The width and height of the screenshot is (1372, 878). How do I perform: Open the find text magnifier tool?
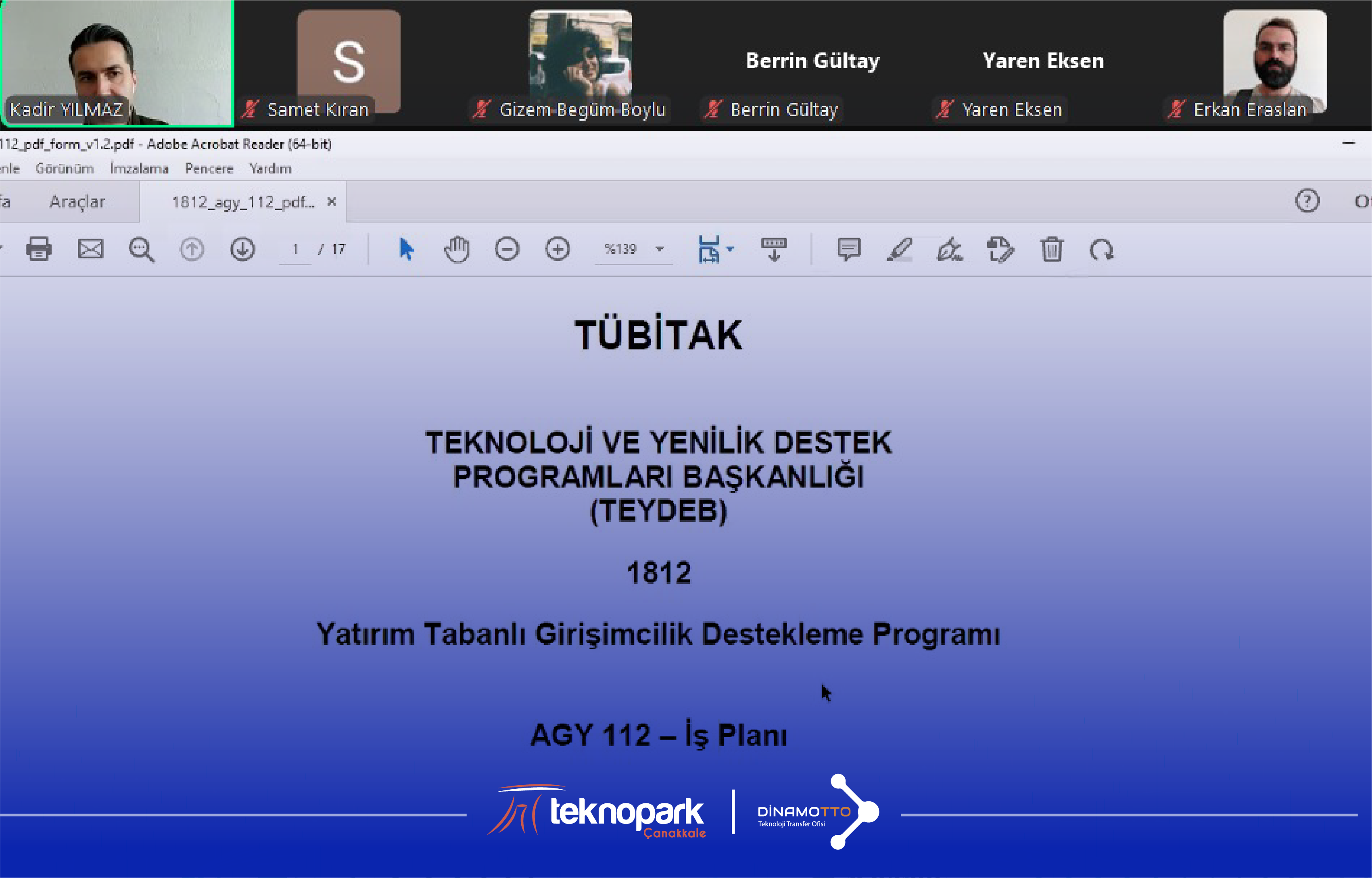tap(141, 250)
